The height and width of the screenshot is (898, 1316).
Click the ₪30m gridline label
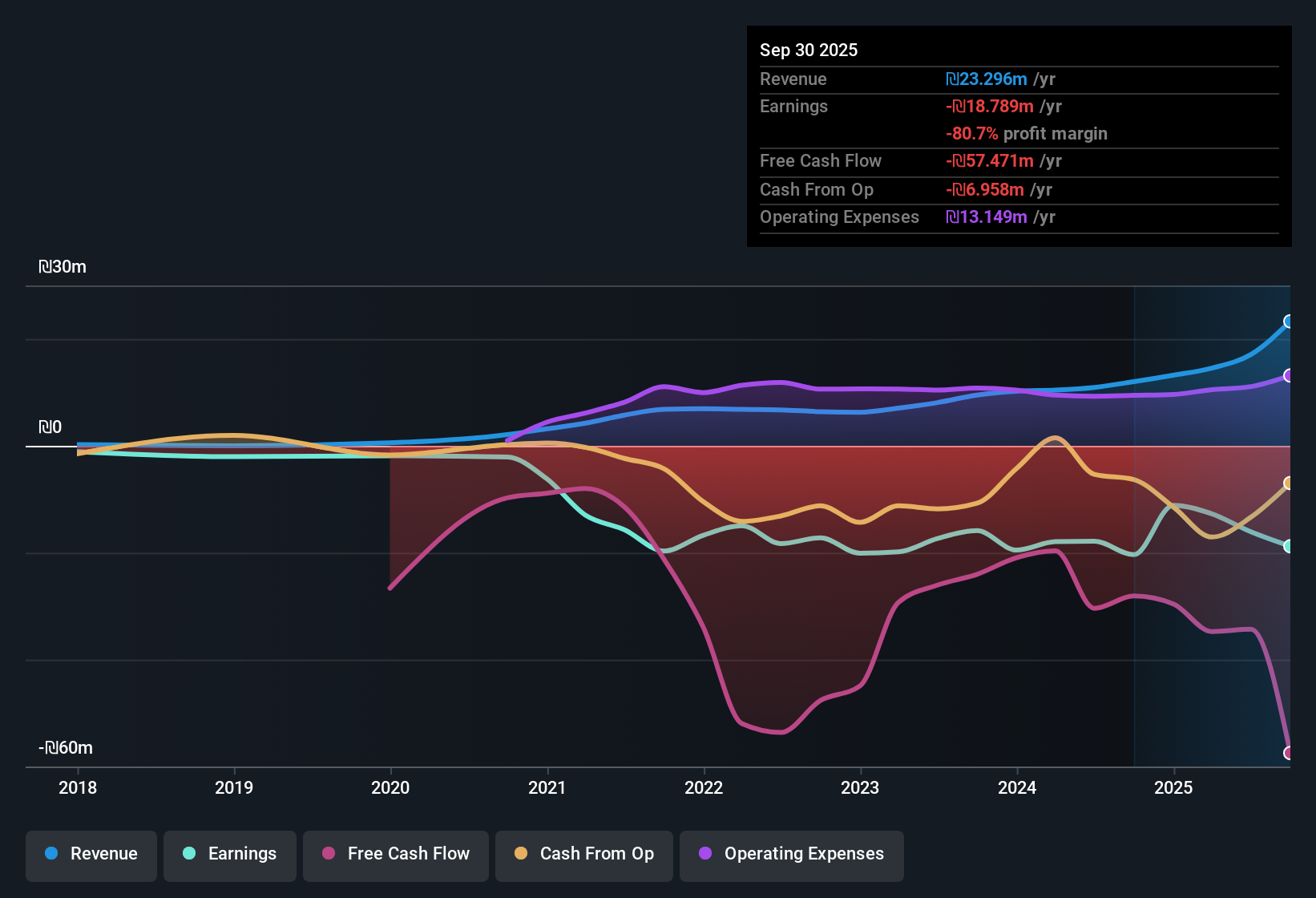(62, 266)
